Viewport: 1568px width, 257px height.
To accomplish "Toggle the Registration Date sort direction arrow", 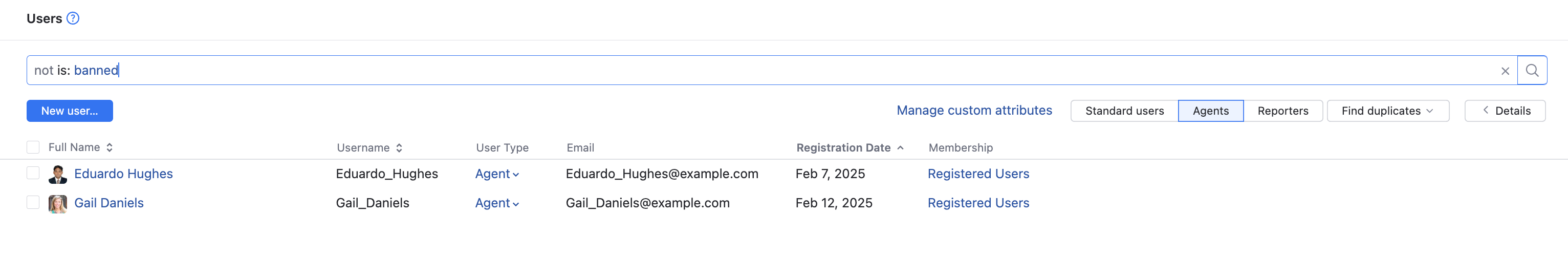I will [x=900, y=148].
